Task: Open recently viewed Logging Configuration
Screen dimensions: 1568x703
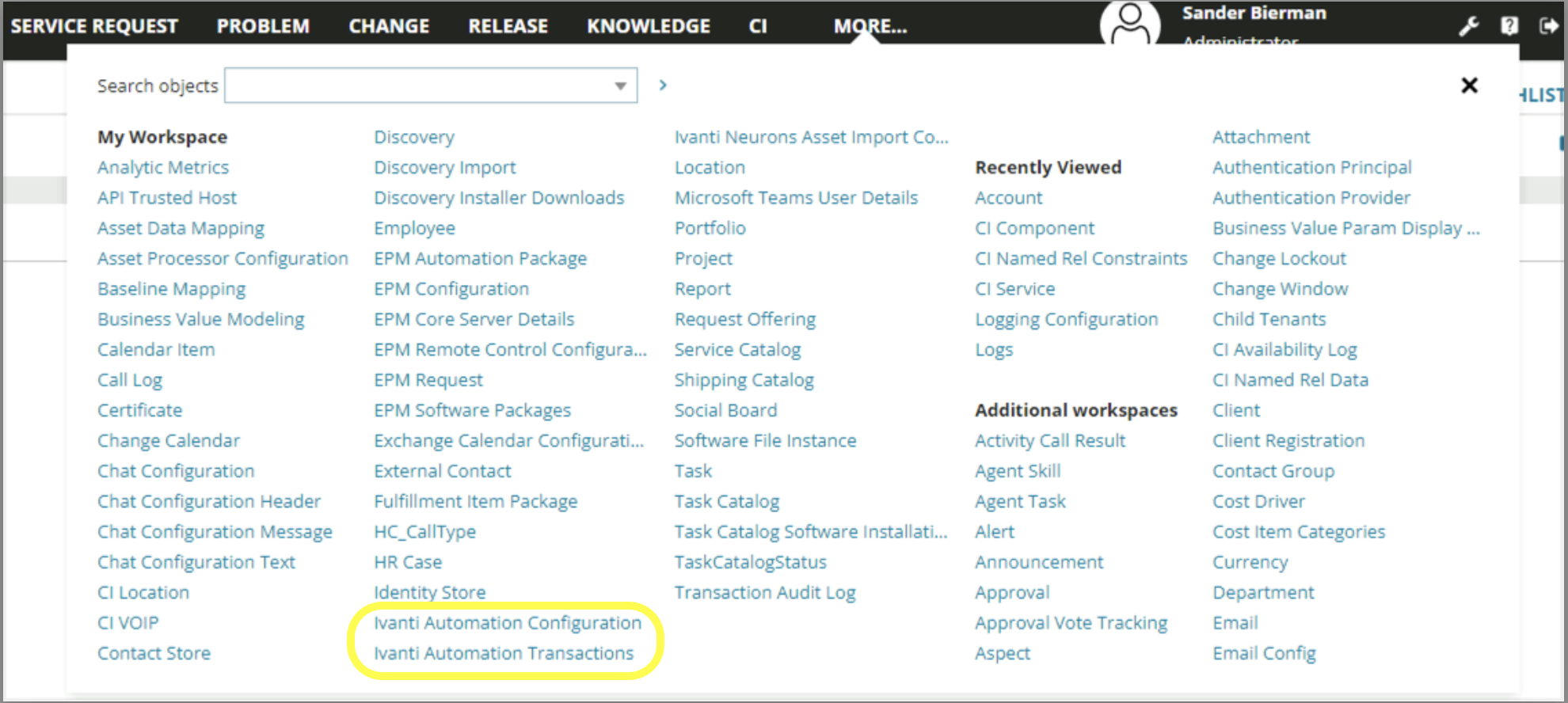Action: (x=1066, y=319)
